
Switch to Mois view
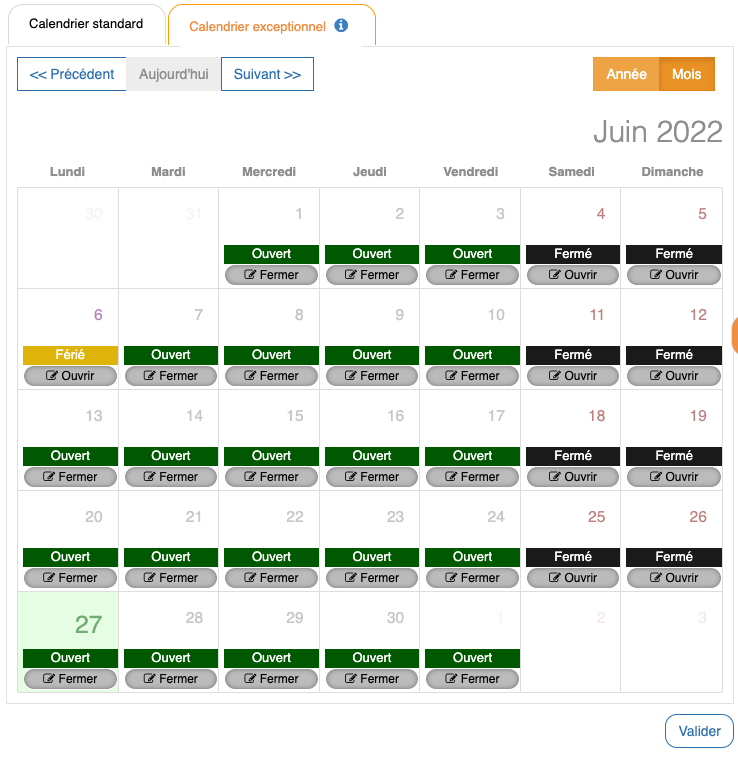pos(686,74)
